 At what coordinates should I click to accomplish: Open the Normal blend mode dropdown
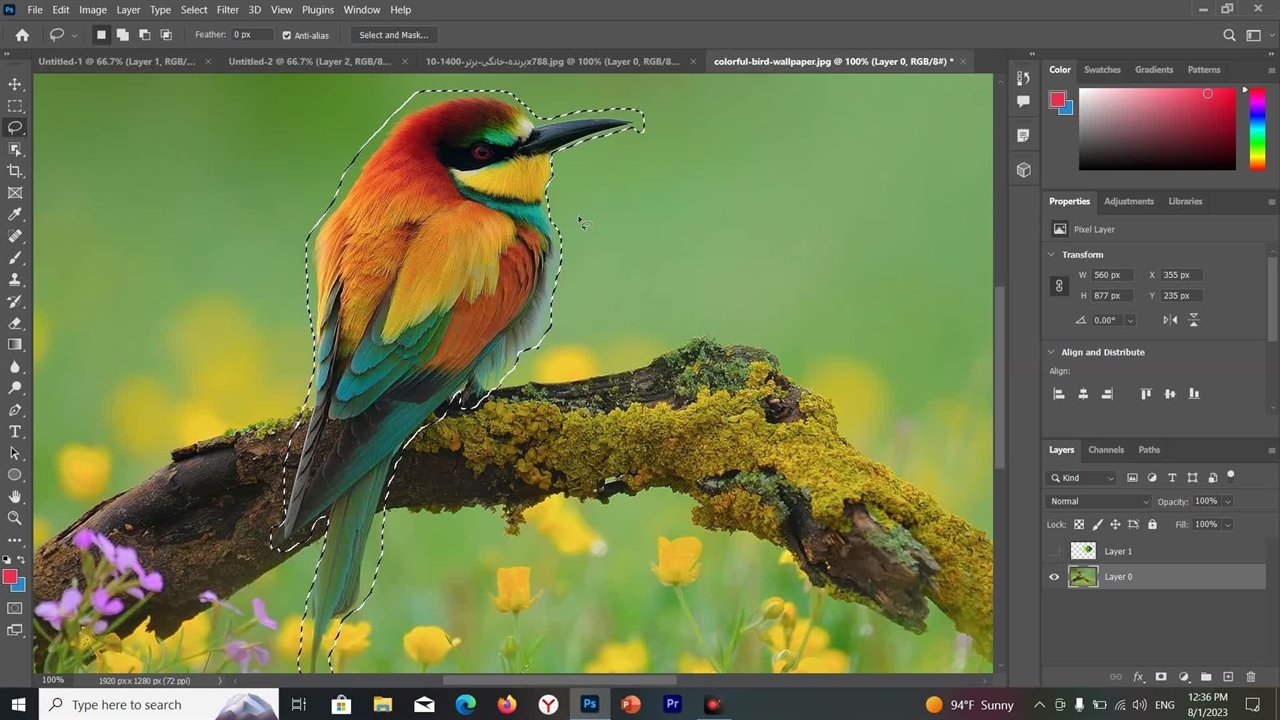click(x=1098, y=501)
